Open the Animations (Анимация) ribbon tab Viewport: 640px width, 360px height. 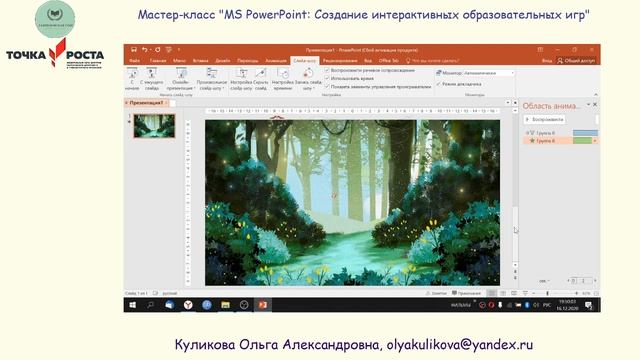coord(276,60)
